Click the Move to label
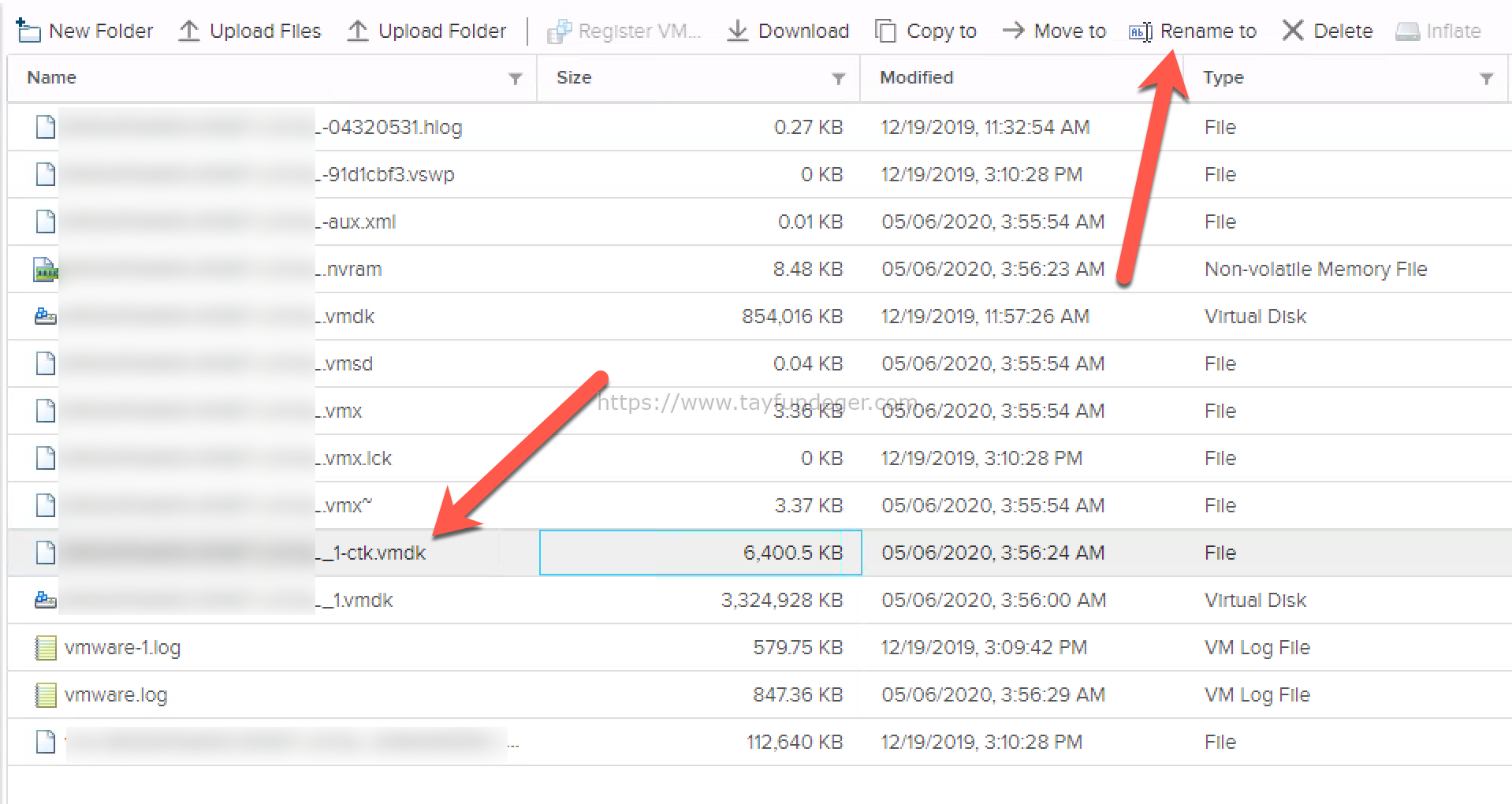Image resolution: width=1512 pixels, height=804 pixels. click(x=1070, y=31)
